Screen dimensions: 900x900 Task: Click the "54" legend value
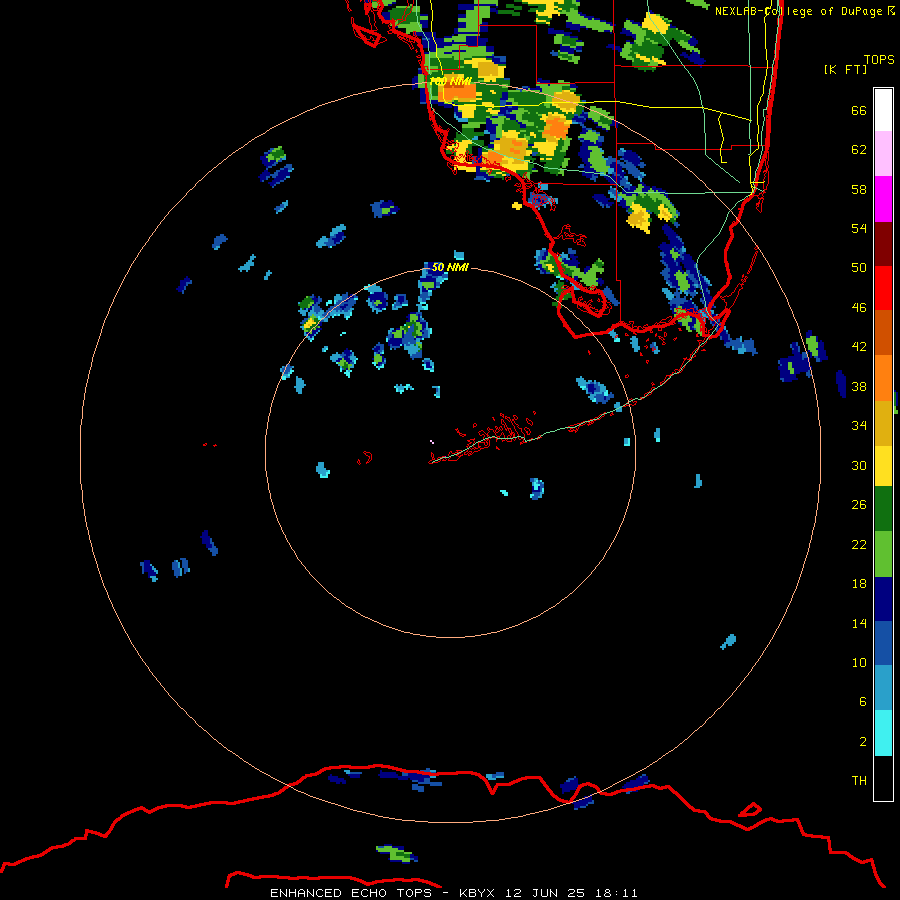859,228
